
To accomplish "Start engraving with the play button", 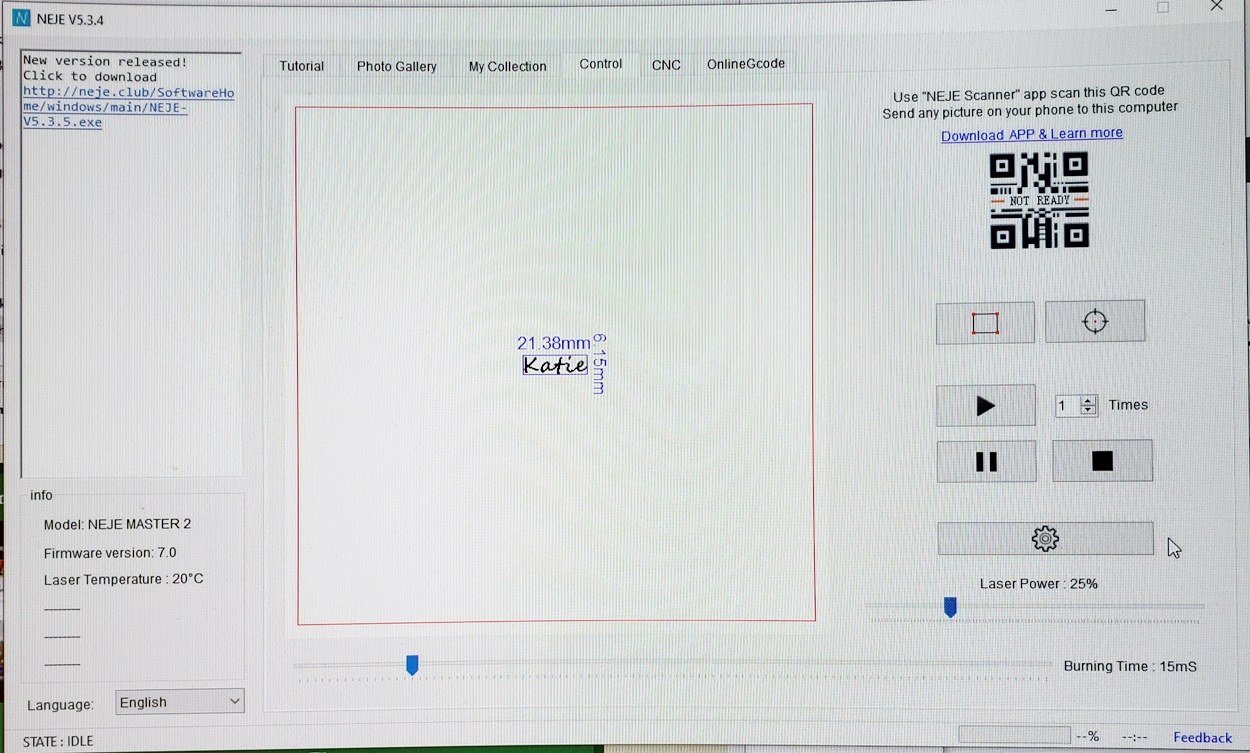I will point(985,405).
